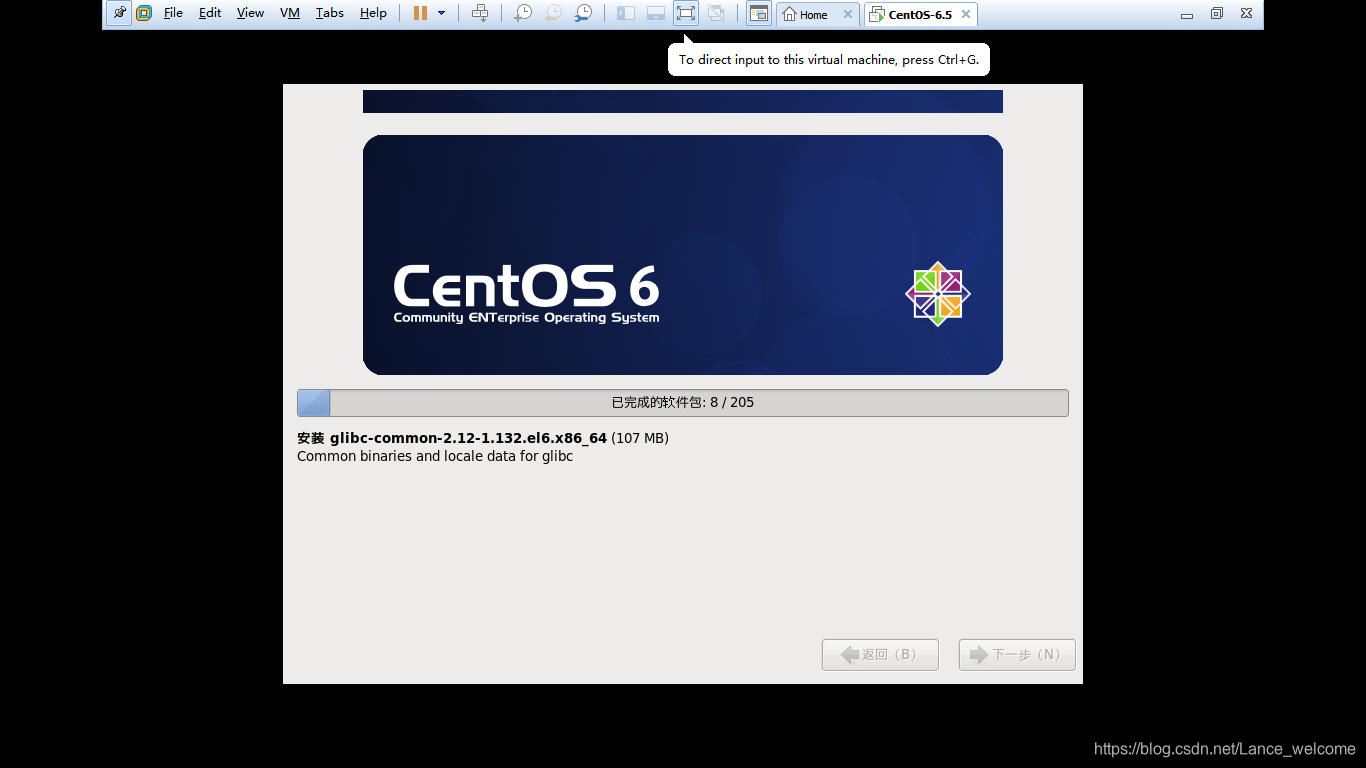The image size is (1366, 768).
Task: Toggle the library sidebar panel icon
Action: (626, 14)
